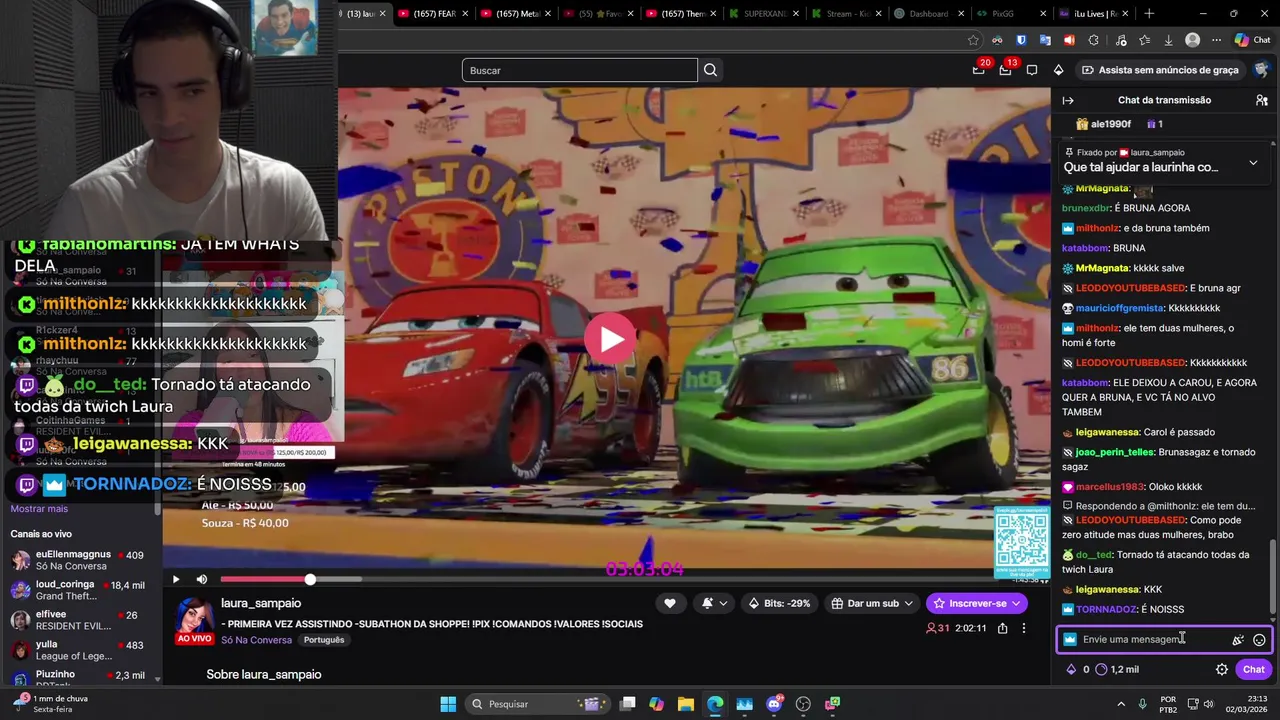Open the browser profile account icon

click(x=1192, y=40)
